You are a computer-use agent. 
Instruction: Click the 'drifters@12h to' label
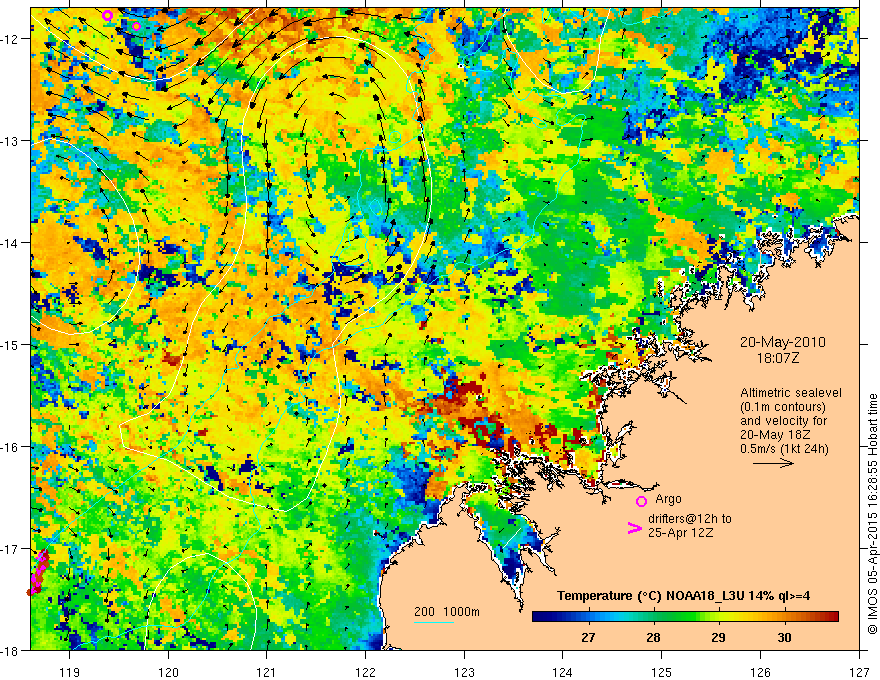coord(690,519)
